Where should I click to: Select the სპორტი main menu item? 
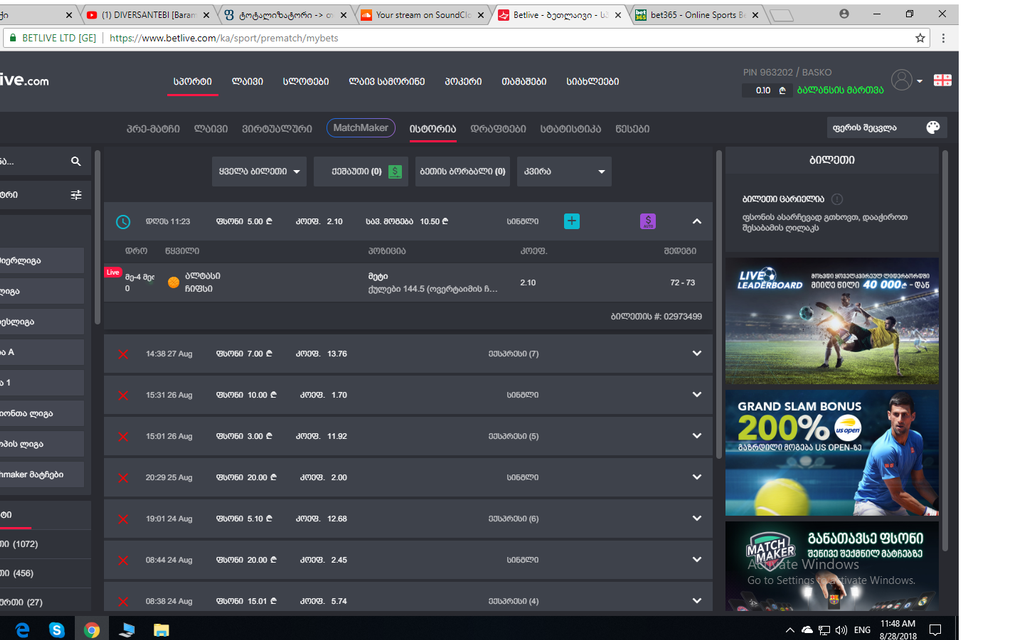(x=192, y=82)
